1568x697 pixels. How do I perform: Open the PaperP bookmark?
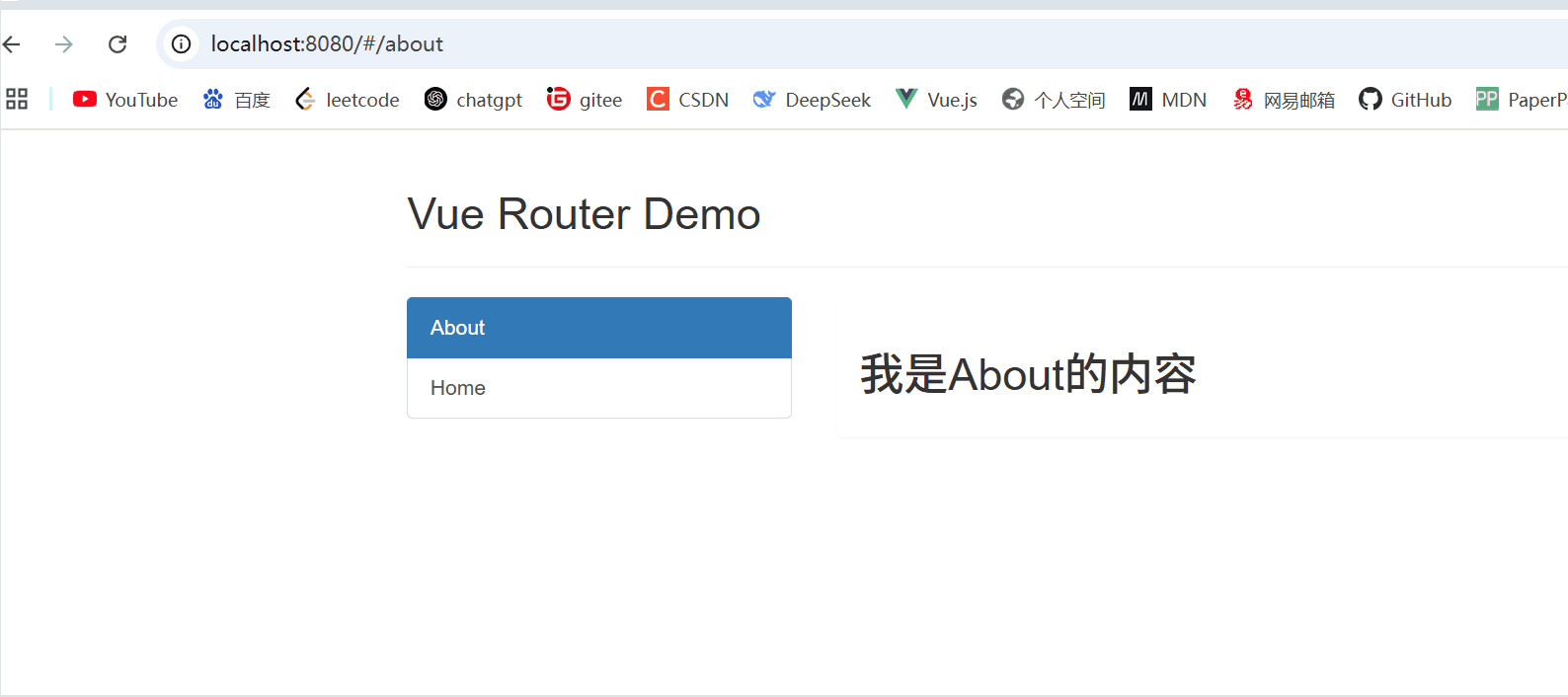pyautogui.click(x=1522, y=100)
